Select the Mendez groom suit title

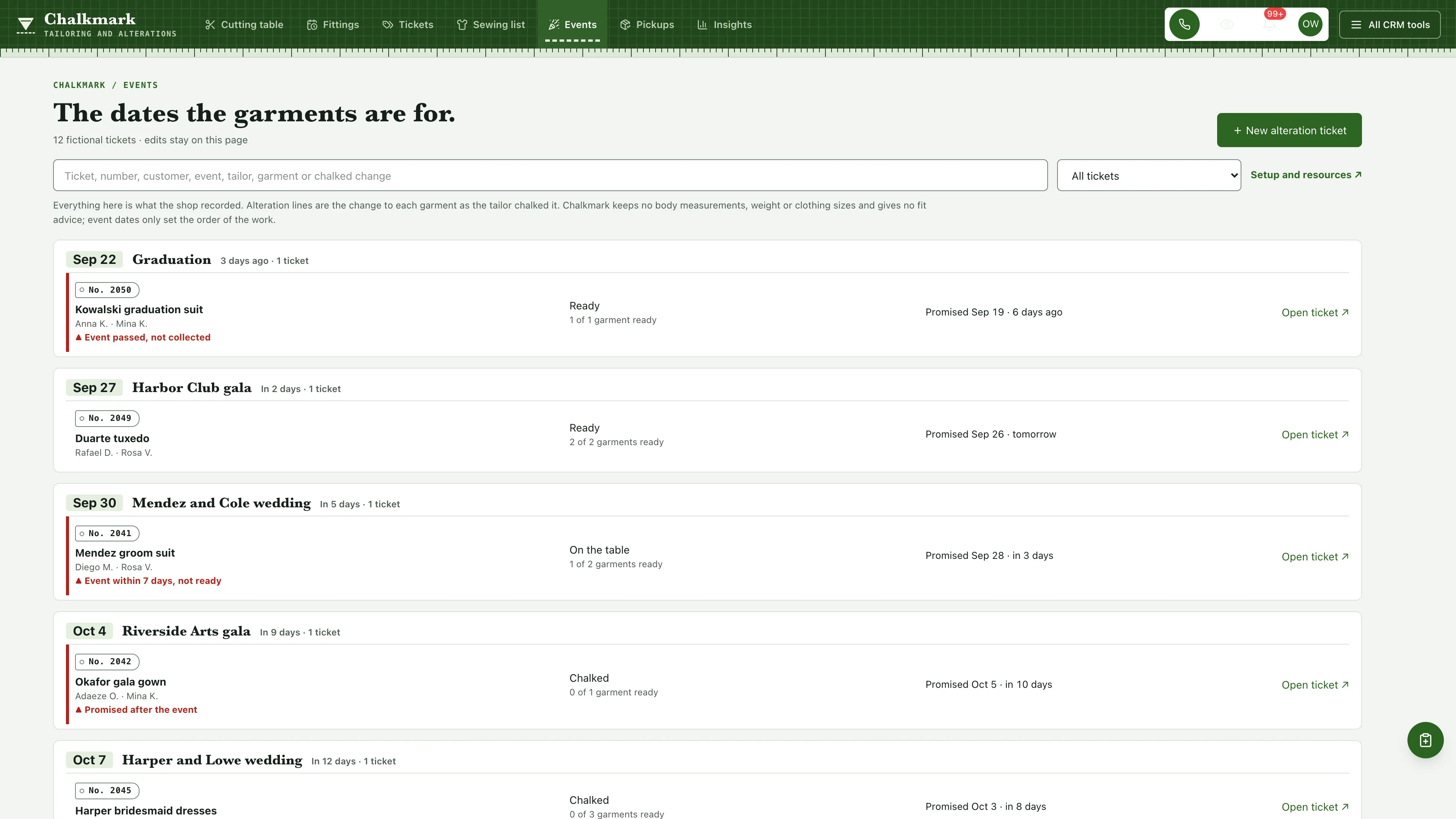(125, 553)
